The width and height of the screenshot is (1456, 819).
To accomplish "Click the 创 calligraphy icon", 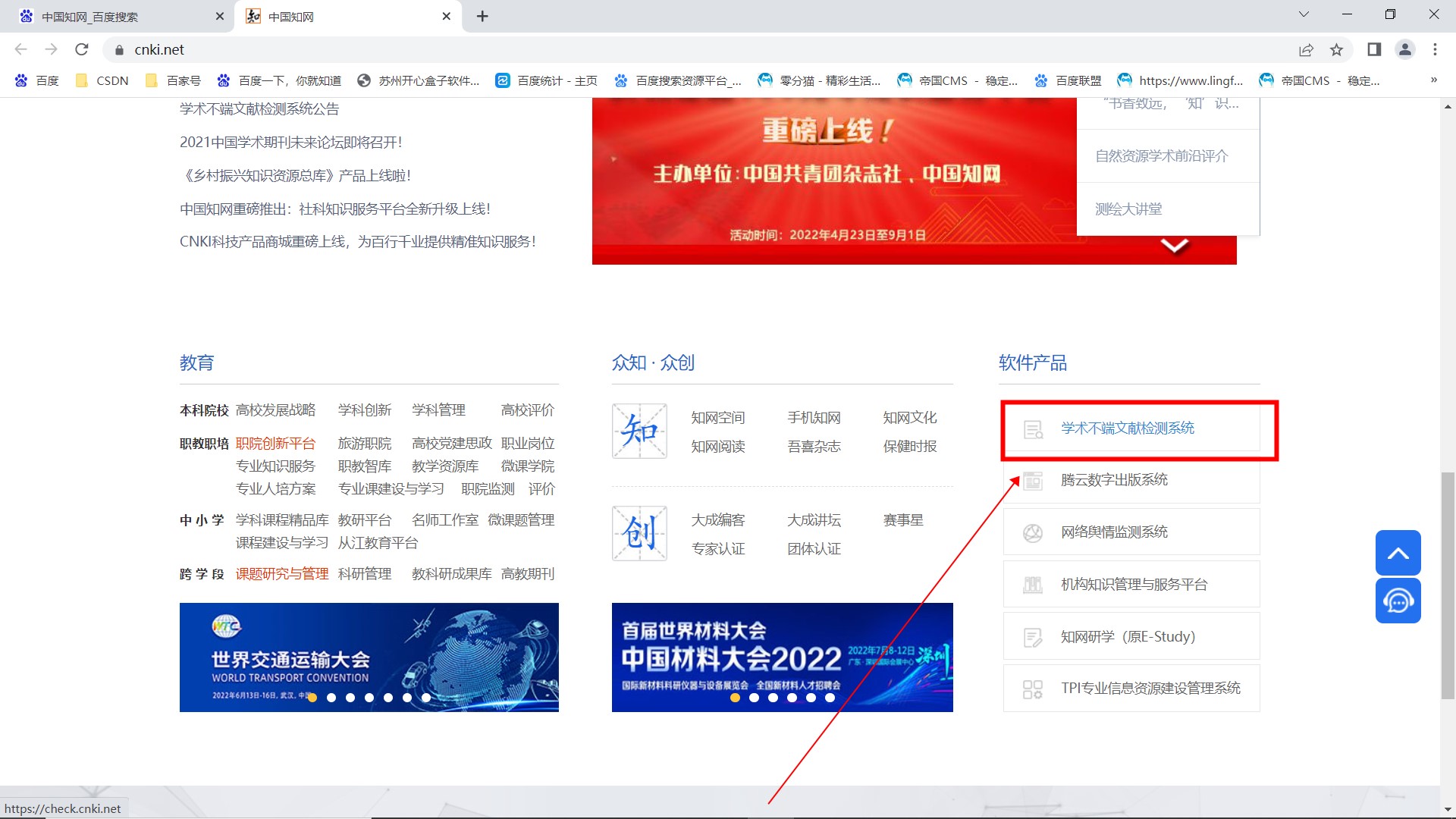I will (x=639, y=534).
